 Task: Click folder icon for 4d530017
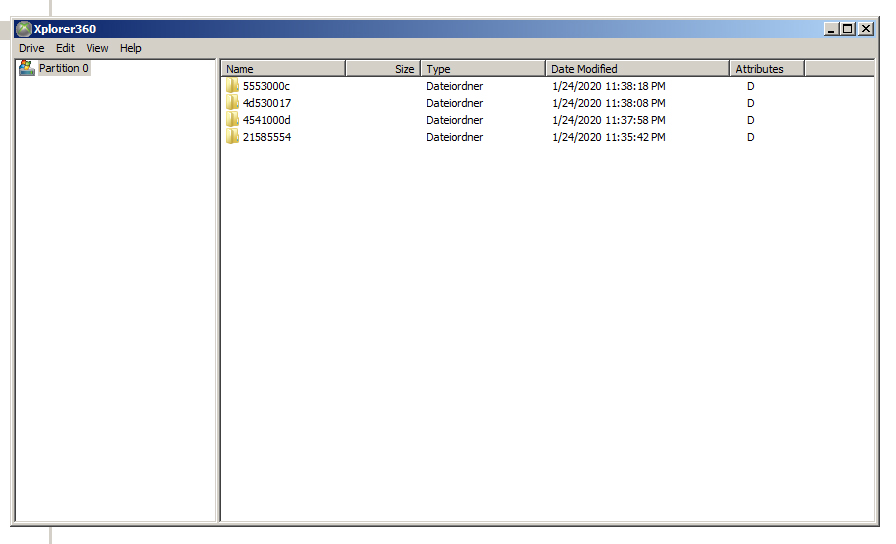click(232, 103)
